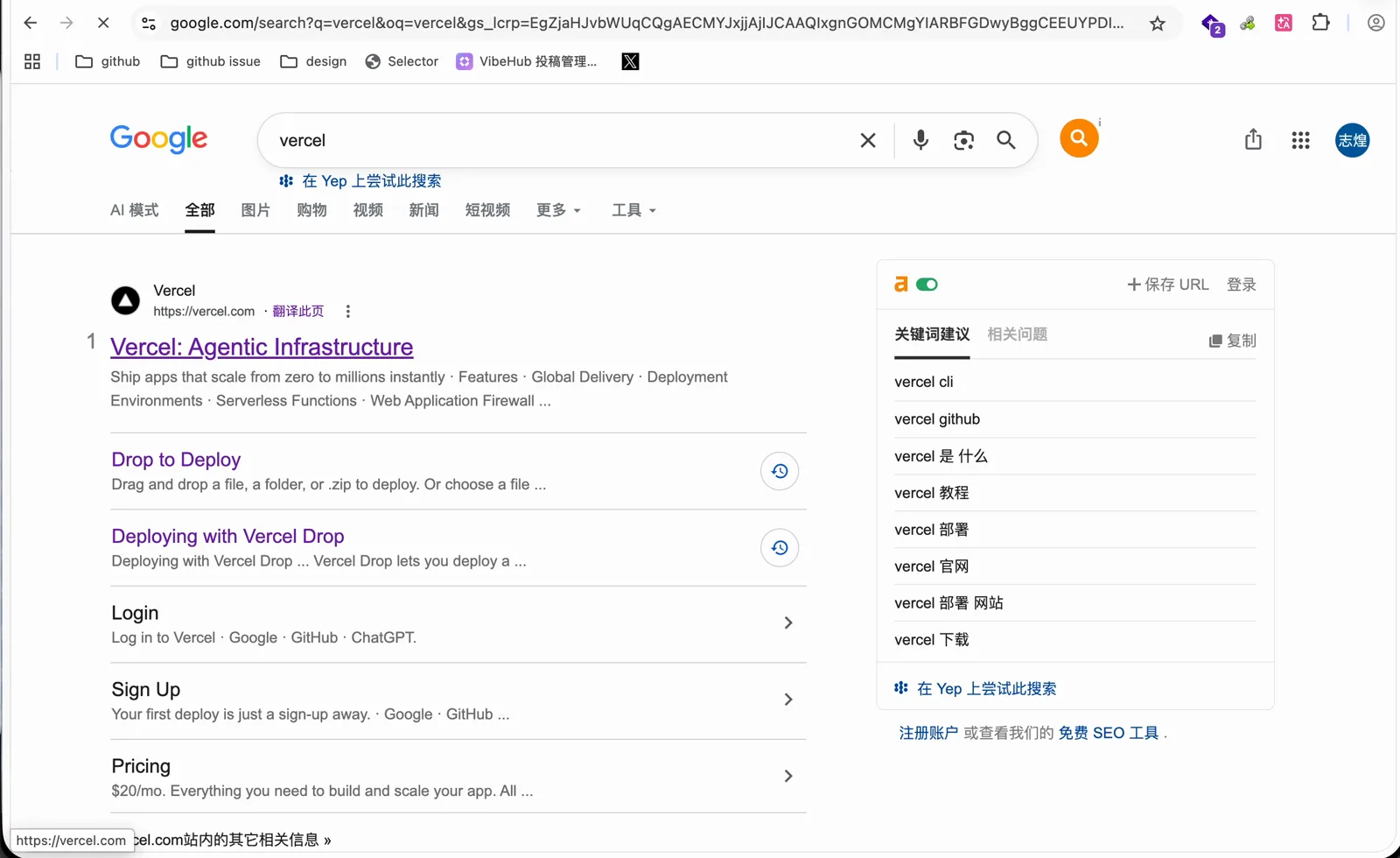Open the design bookmark folder
The height and width of the screenshot is (858, 1400).
tap(313, 61)
